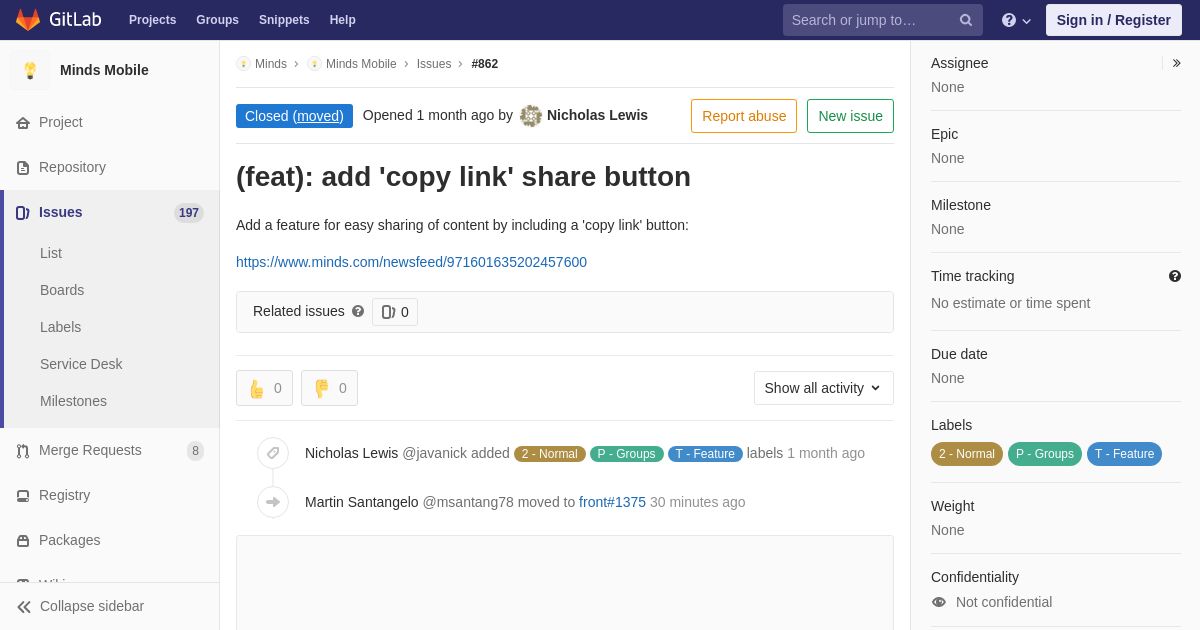
Task: Open Milestones page
Action: (x=73, y=401)
